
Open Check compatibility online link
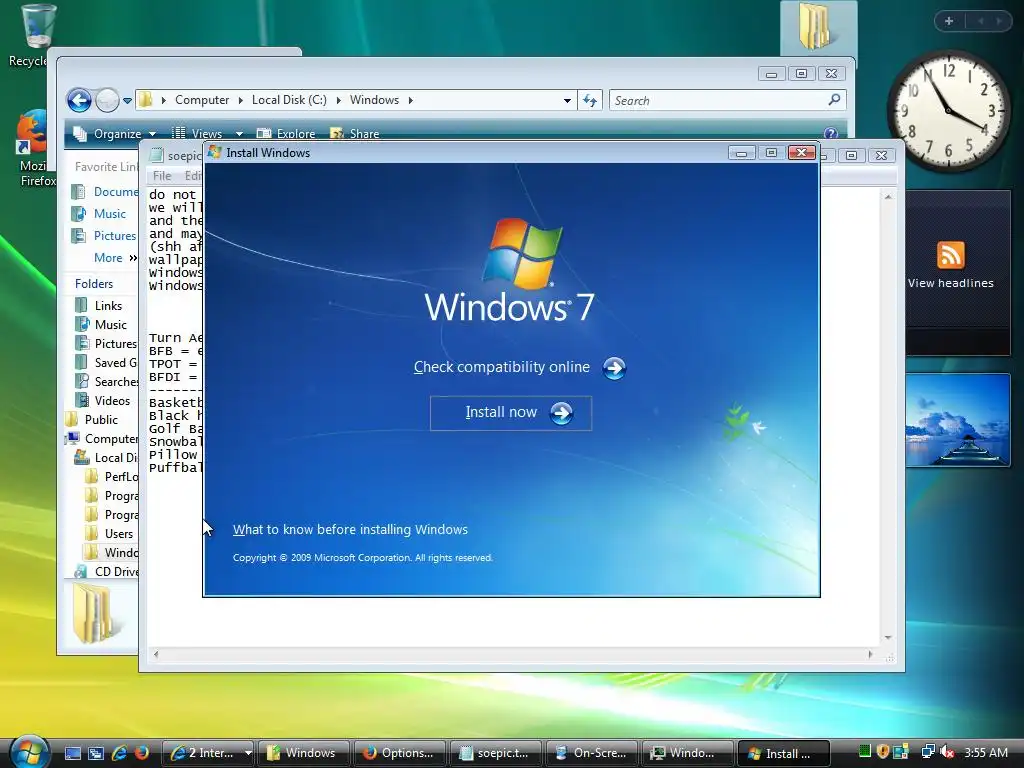point(502,367)
